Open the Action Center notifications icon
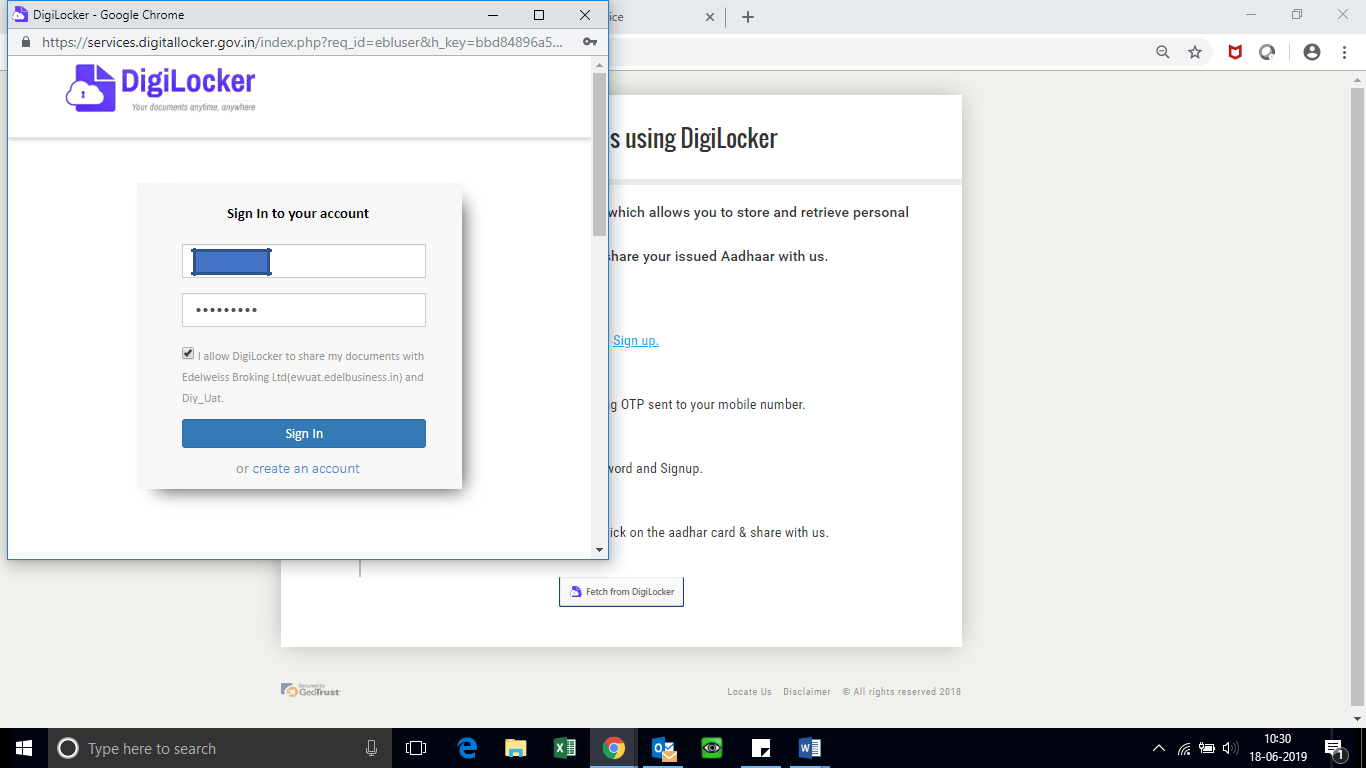This screenshot has width=1366, height=768. [1335, 748]
